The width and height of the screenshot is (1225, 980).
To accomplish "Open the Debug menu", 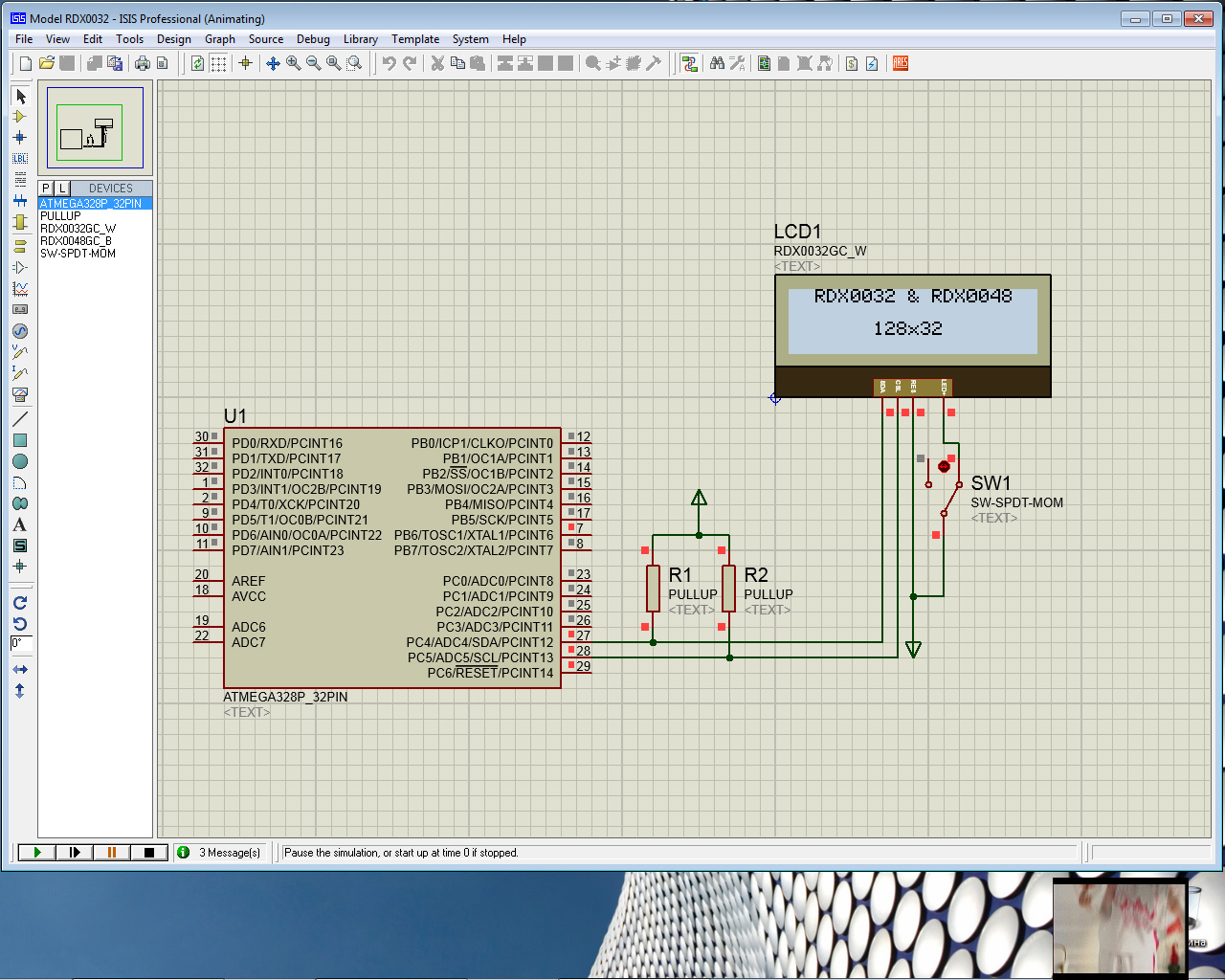I will pos(313,39).
